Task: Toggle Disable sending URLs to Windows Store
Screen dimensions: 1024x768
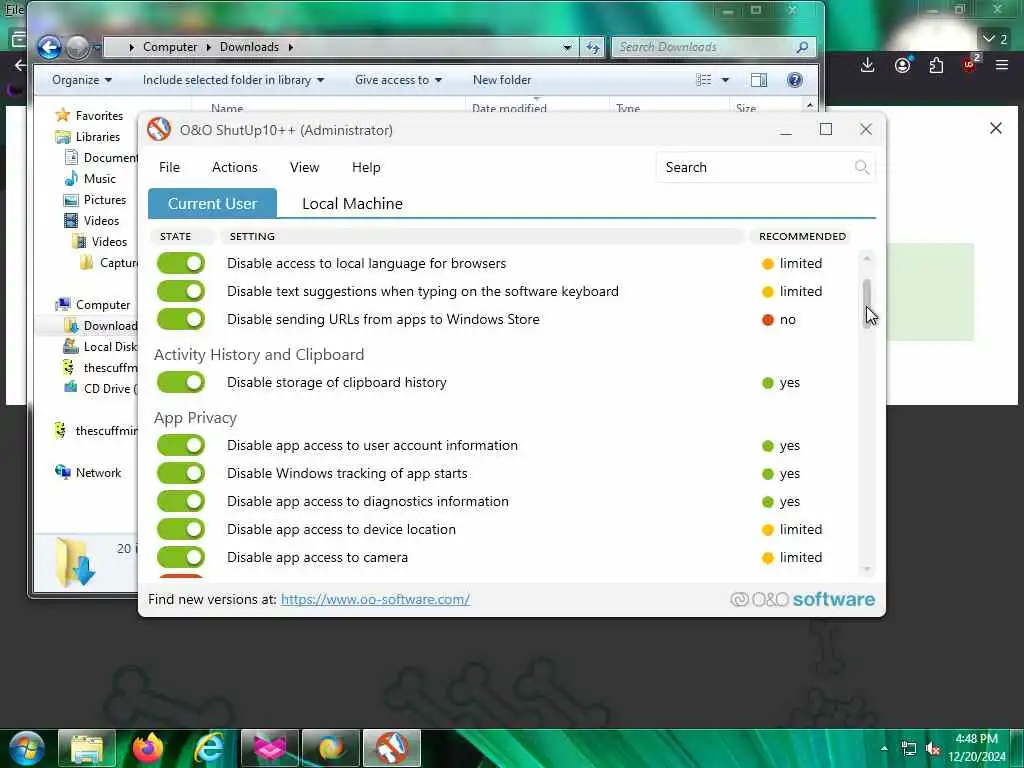Action: point(181,319)
